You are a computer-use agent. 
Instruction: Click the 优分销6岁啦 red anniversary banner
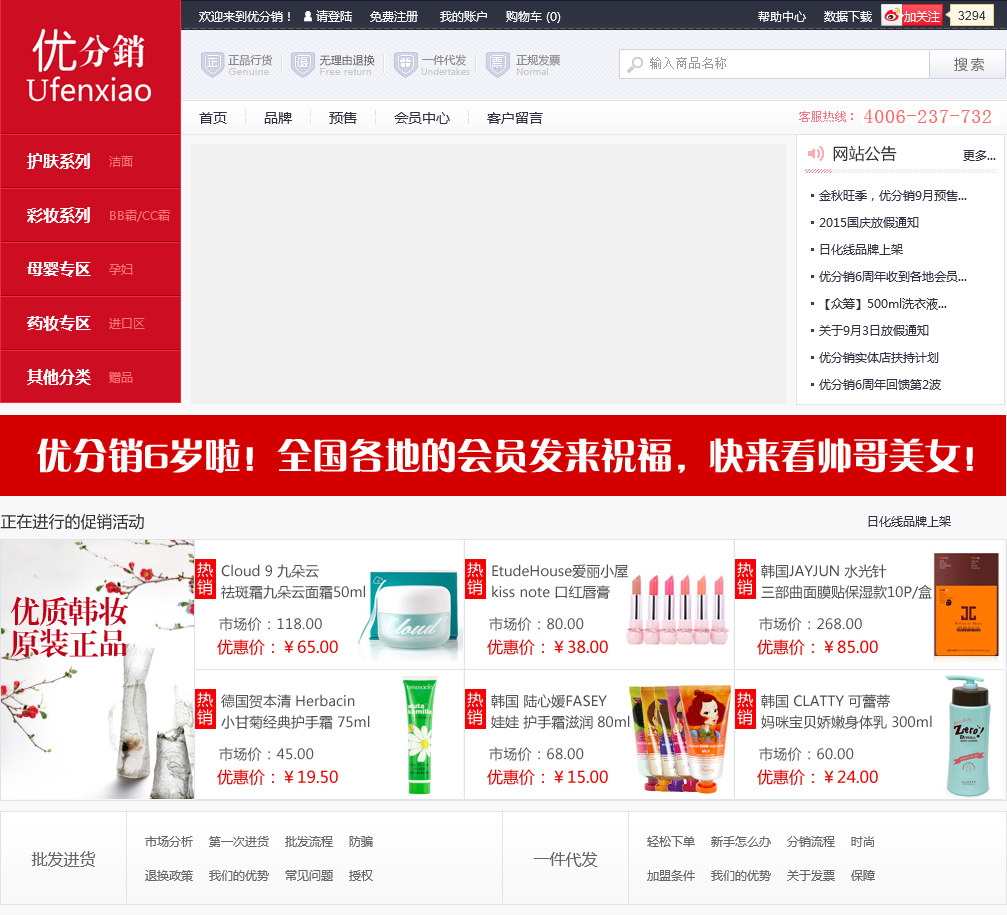(x=503, y=455)
